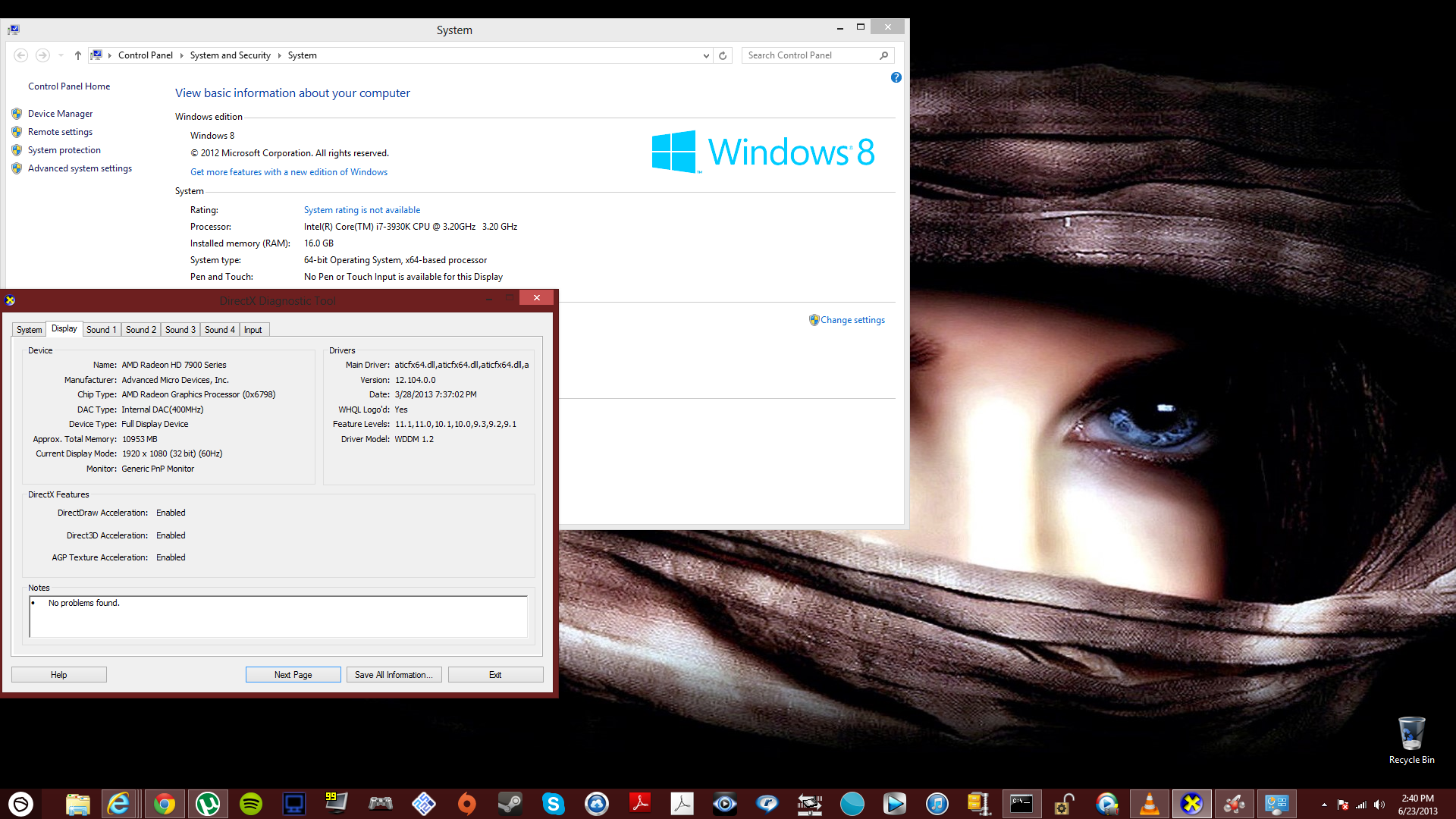The image size is (1456, 819).
Task: Go to Control Panel Home
Action: (x=69, y=86)
